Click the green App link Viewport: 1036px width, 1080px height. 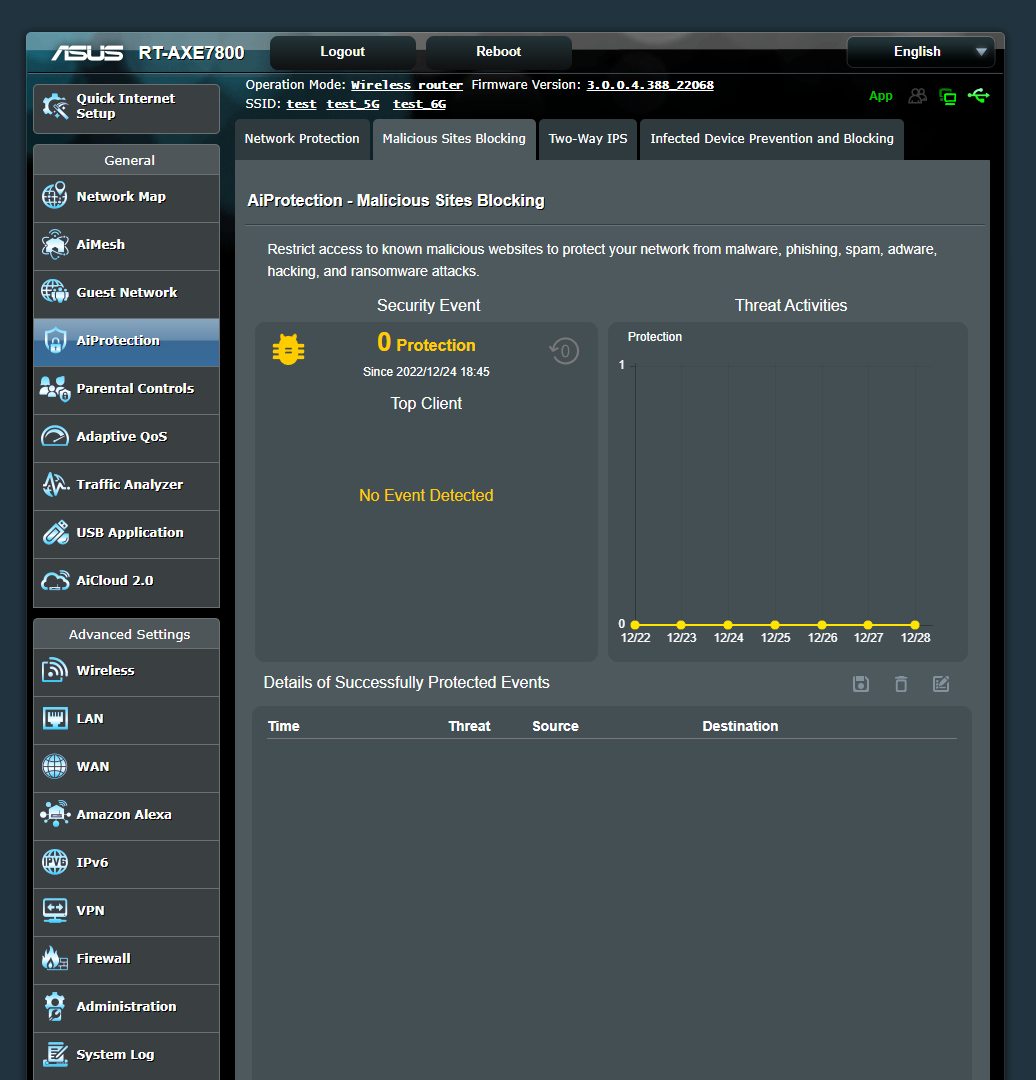coord(880,96)
